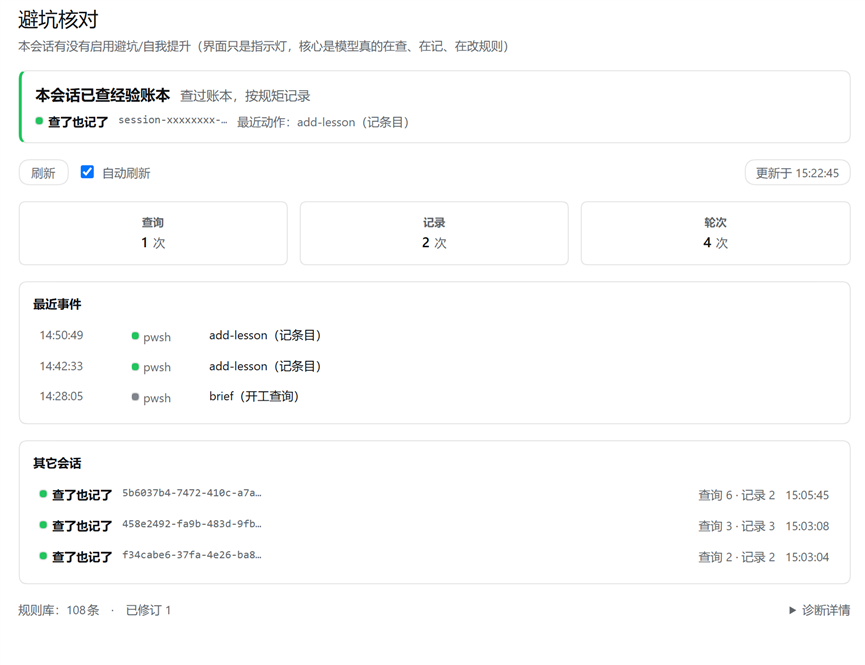Click the 14:28:05 event timestamp
This screenshot has width=865, height=665.
61,396
